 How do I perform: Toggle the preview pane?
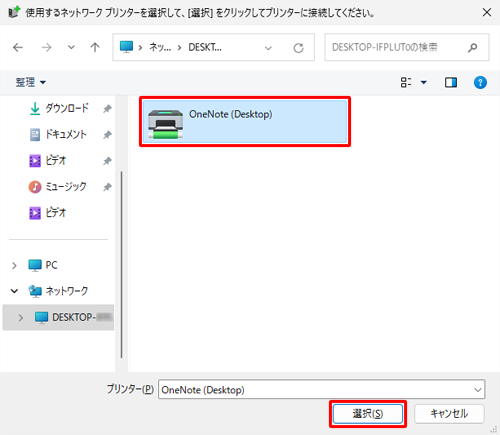451,82
